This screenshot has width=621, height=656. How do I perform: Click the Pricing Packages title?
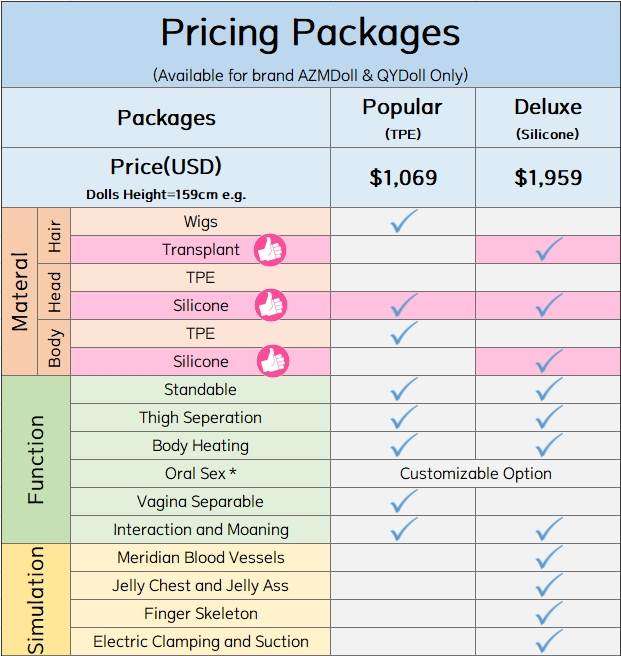click(310, 34)
